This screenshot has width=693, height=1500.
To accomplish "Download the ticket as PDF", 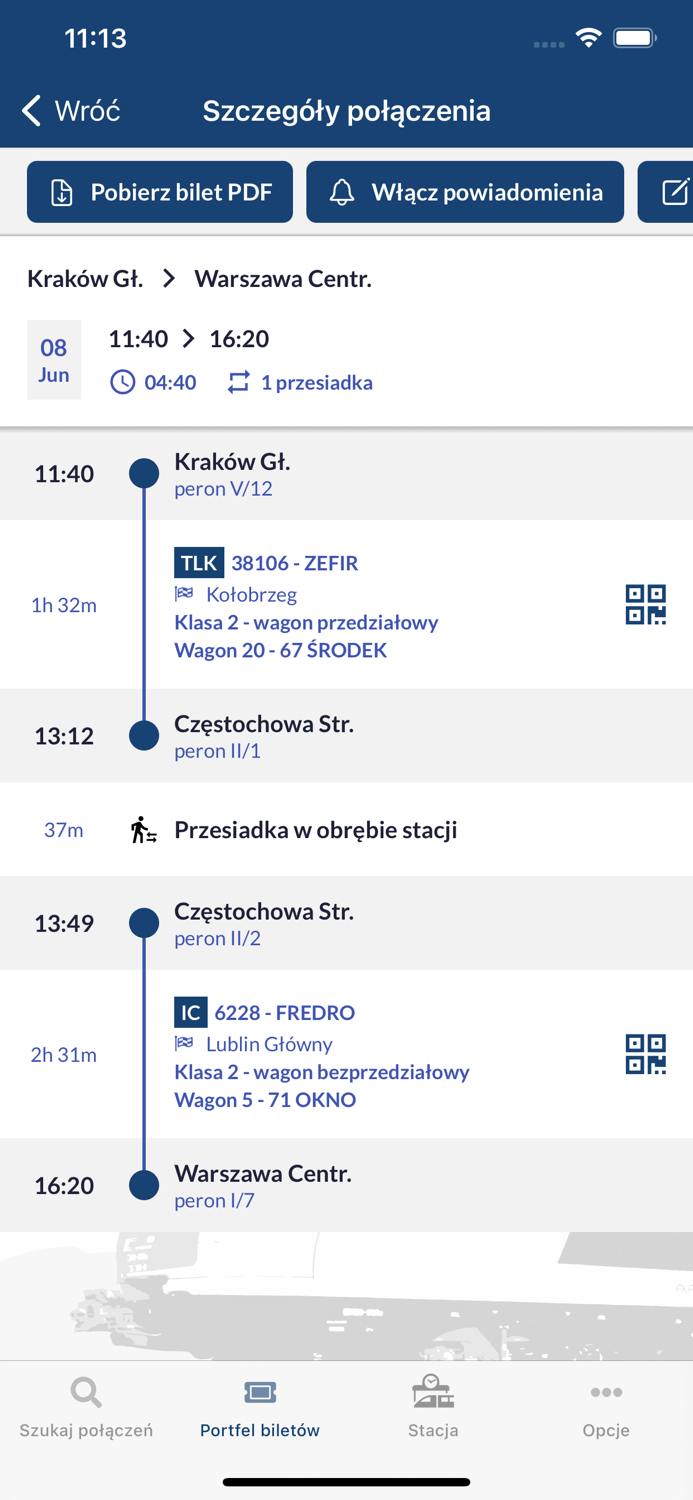I will tap(160, 192).
